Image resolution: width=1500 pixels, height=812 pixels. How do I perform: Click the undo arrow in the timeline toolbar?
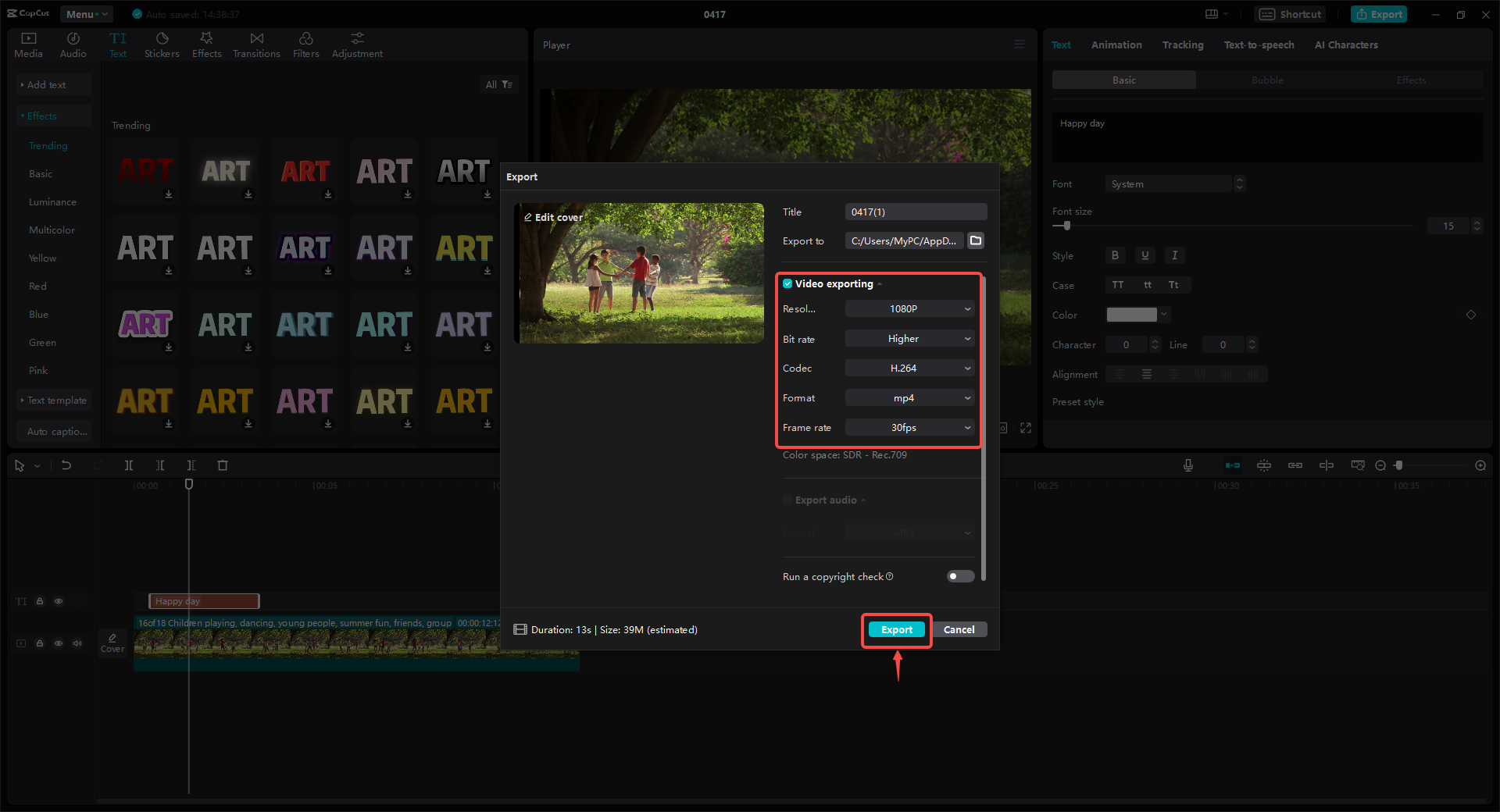click(66, 465)
